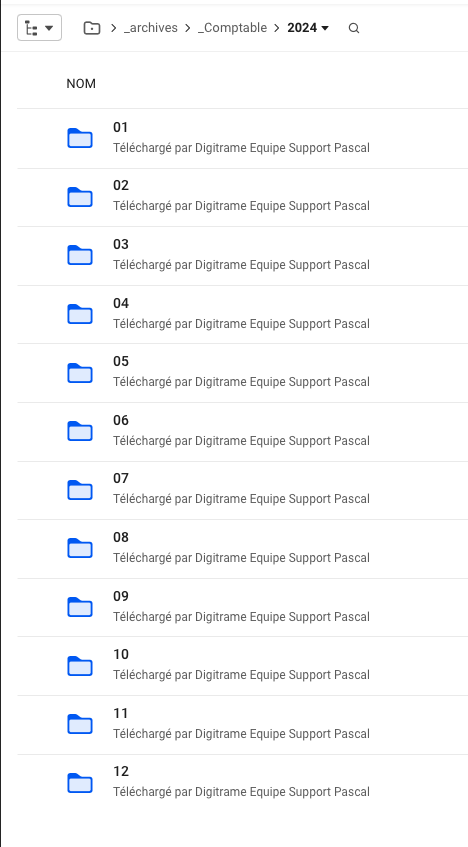This screenshot has height=847, width=468.
Task: Open the folder named 08
Action: 121,537
